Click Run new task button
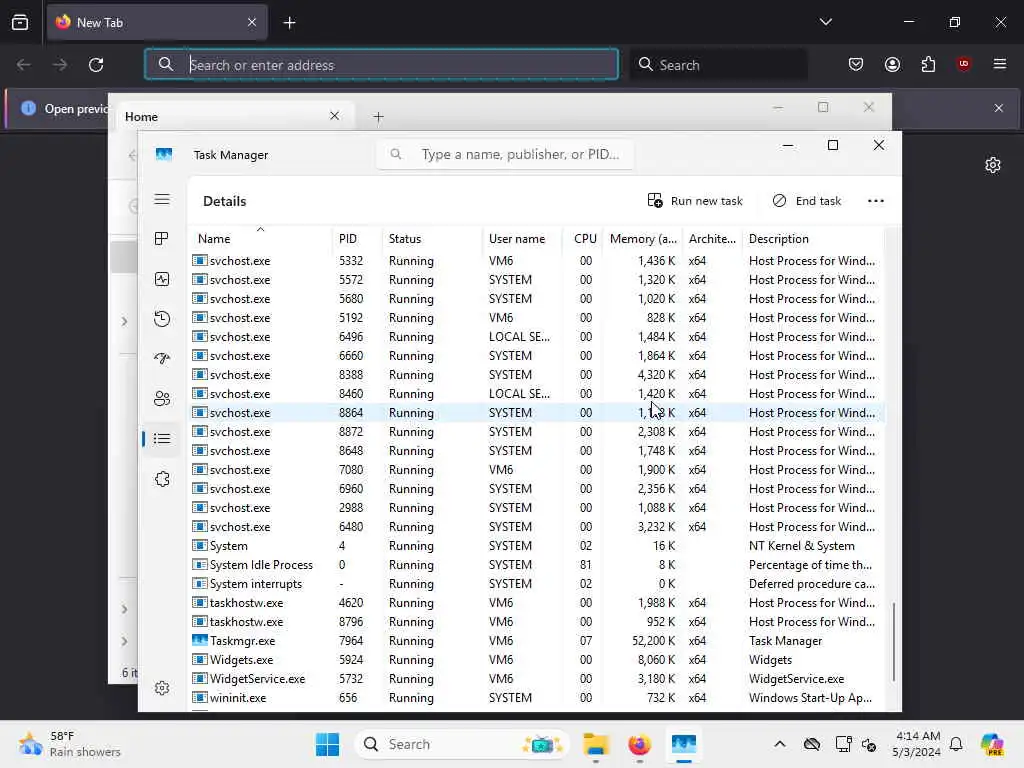This screenshot has width=1024, height=768. point(695,201)
